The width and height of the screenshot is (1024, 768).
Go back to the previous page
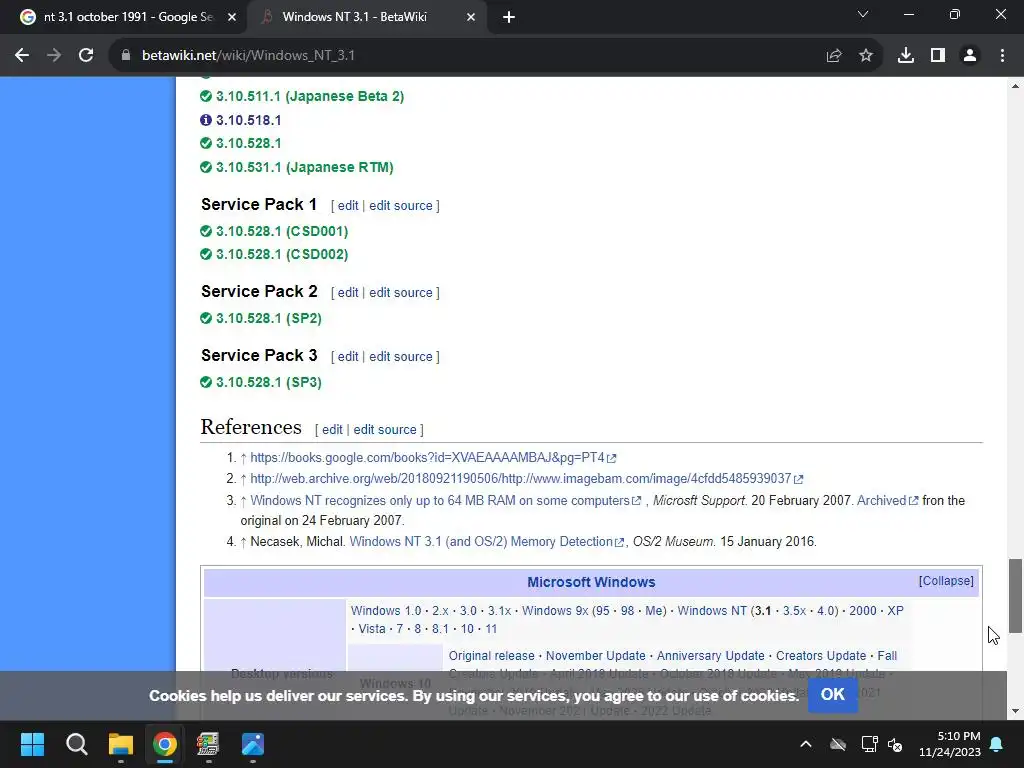[22, 56]
